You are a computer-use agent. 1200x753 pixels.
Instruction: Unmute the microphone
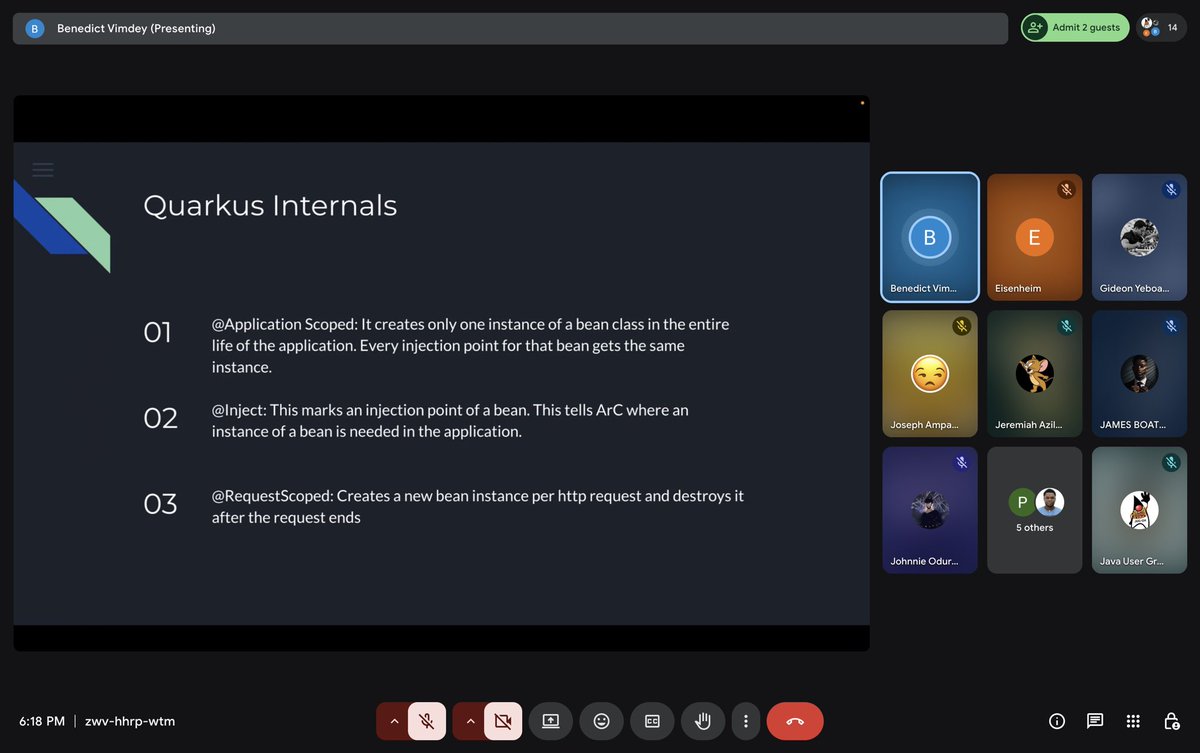[x=427, y=721]
